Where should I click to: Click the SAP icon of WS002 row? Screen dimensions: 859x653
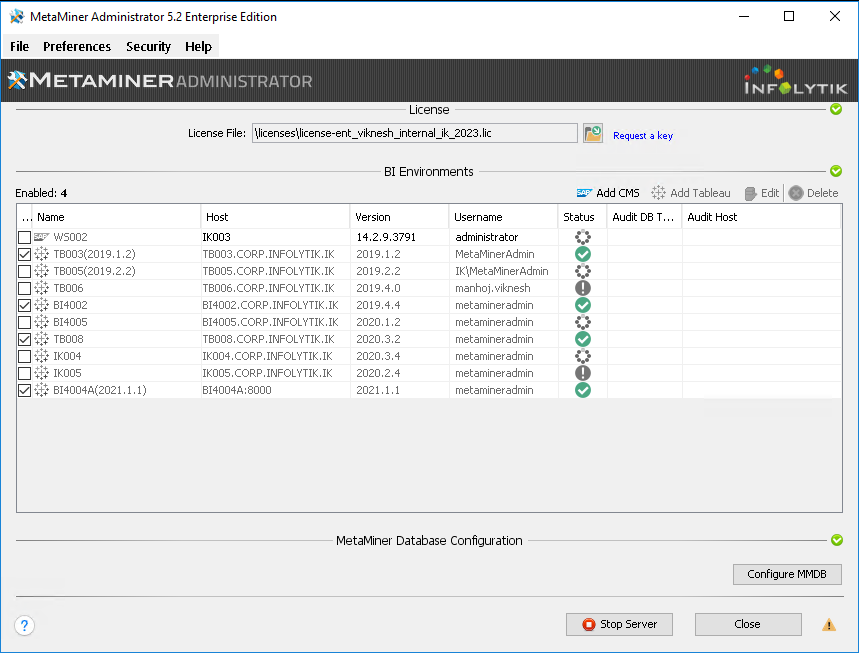tap(42, 237)
